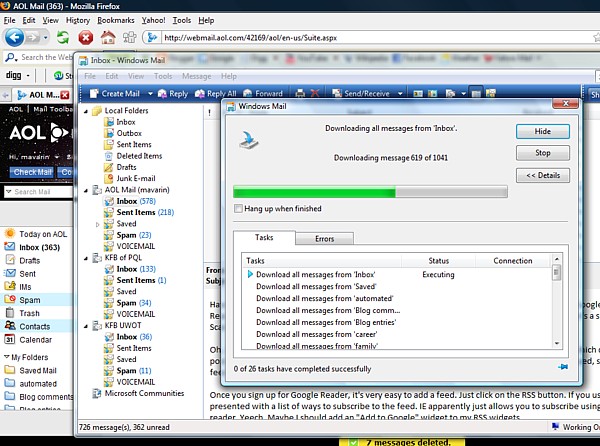Click Print icon in Windows Mail toolbar
600x446 pixels.
pyautogui.click(x=300, y=93)
